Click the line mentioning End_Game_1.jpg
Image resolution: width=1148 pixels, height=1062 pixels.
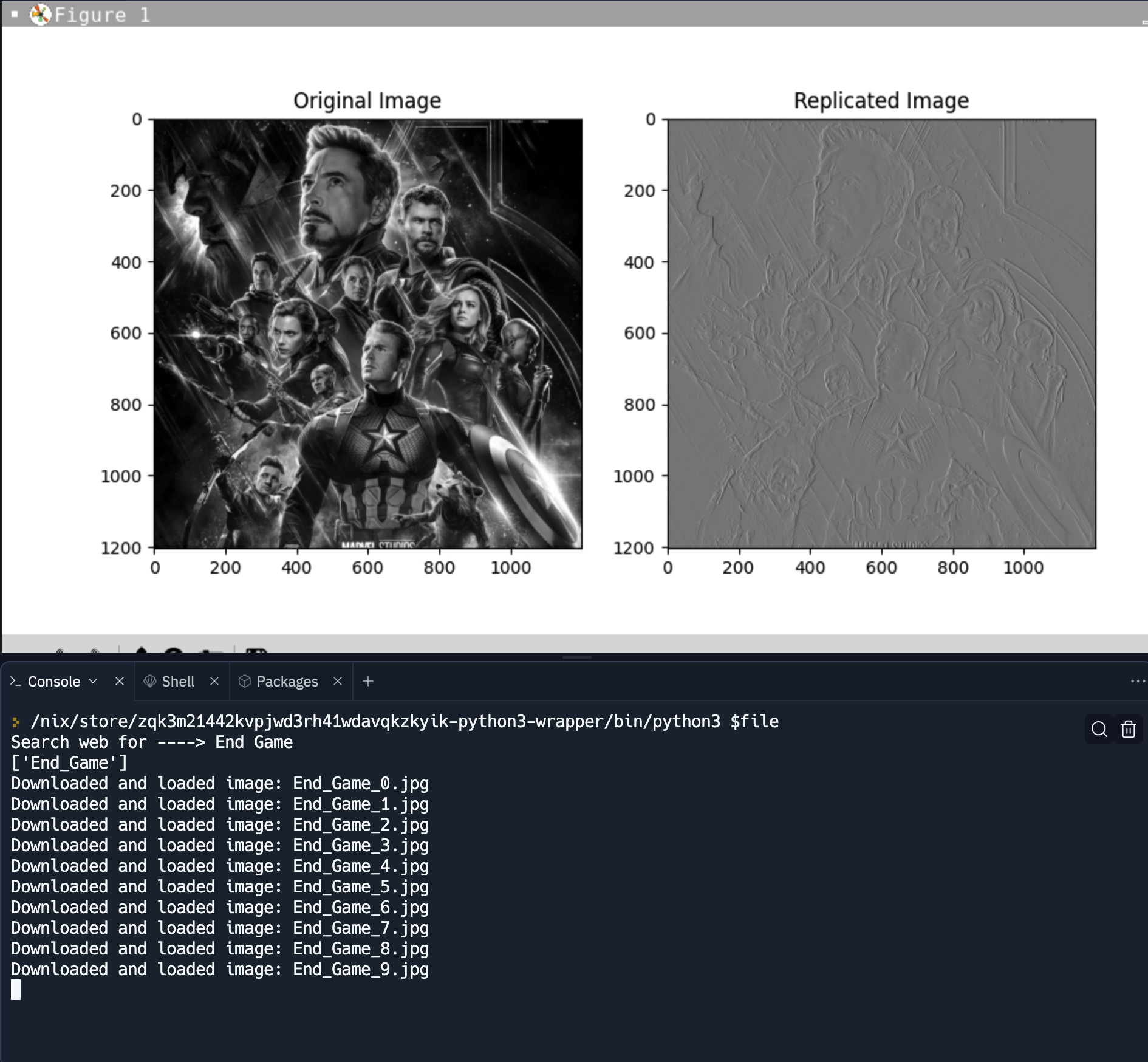pos(220,804)
